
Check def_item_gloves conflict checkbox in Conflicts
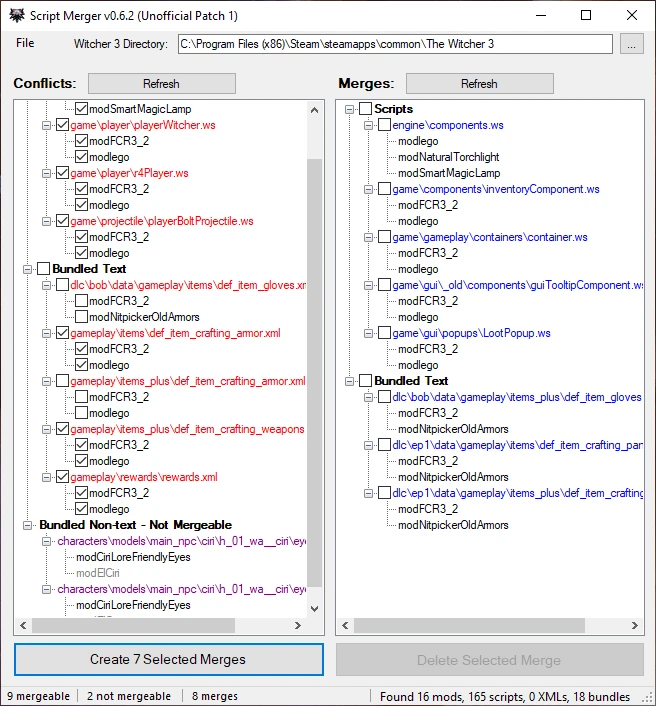pos(62,285)
